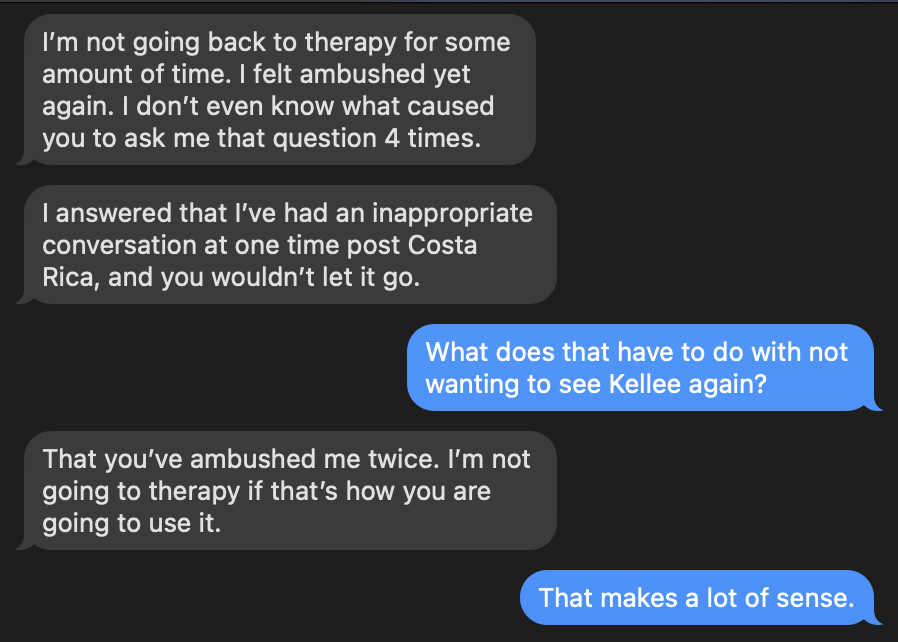Select the "That you've ambushed me twice" bubble
The width and height of the screenshot is (898, 642).
(287, 491)
